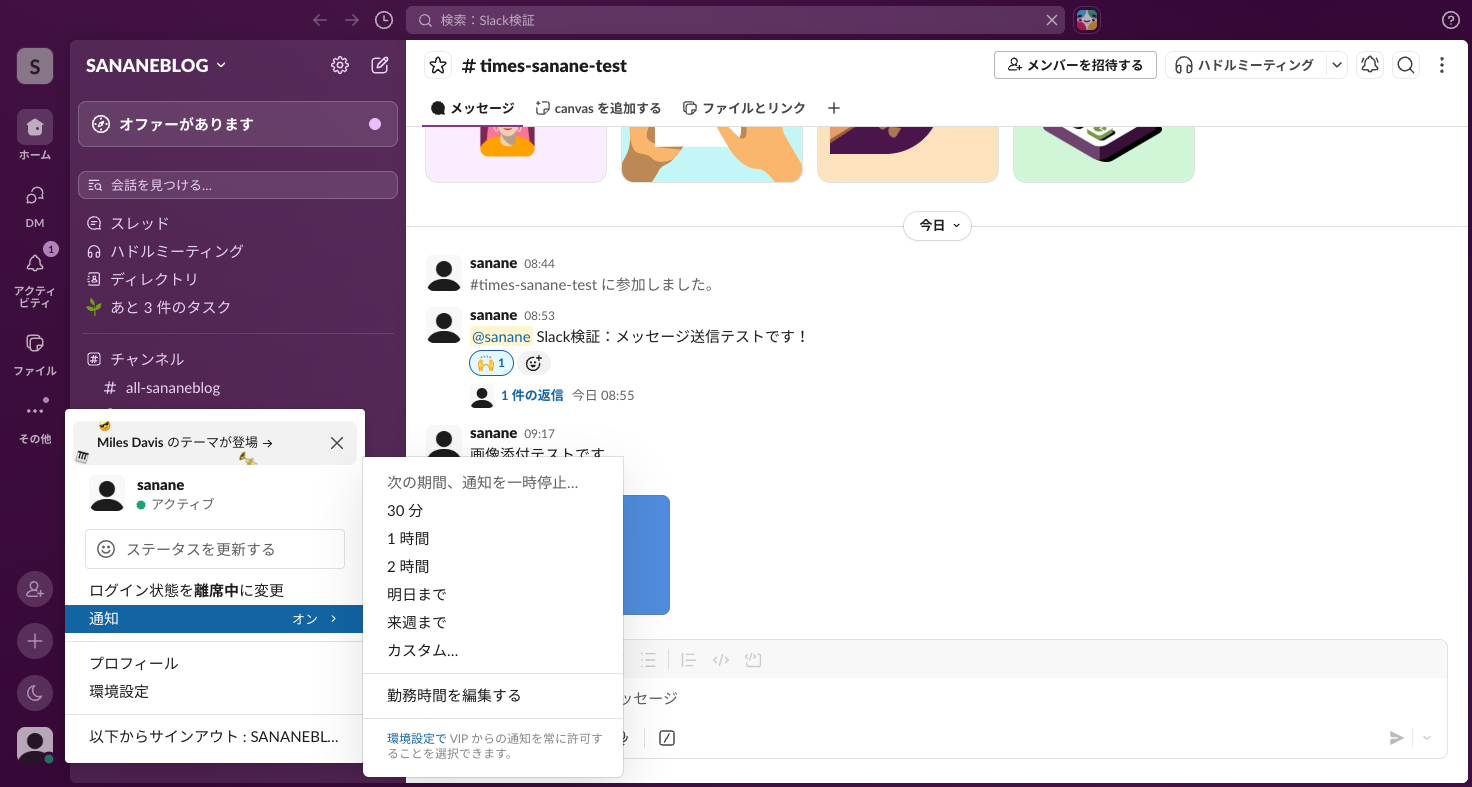Viewport: 1472px width, 787px height.
Task: Click canvas を追加する tab
Action: pos(598,108)
